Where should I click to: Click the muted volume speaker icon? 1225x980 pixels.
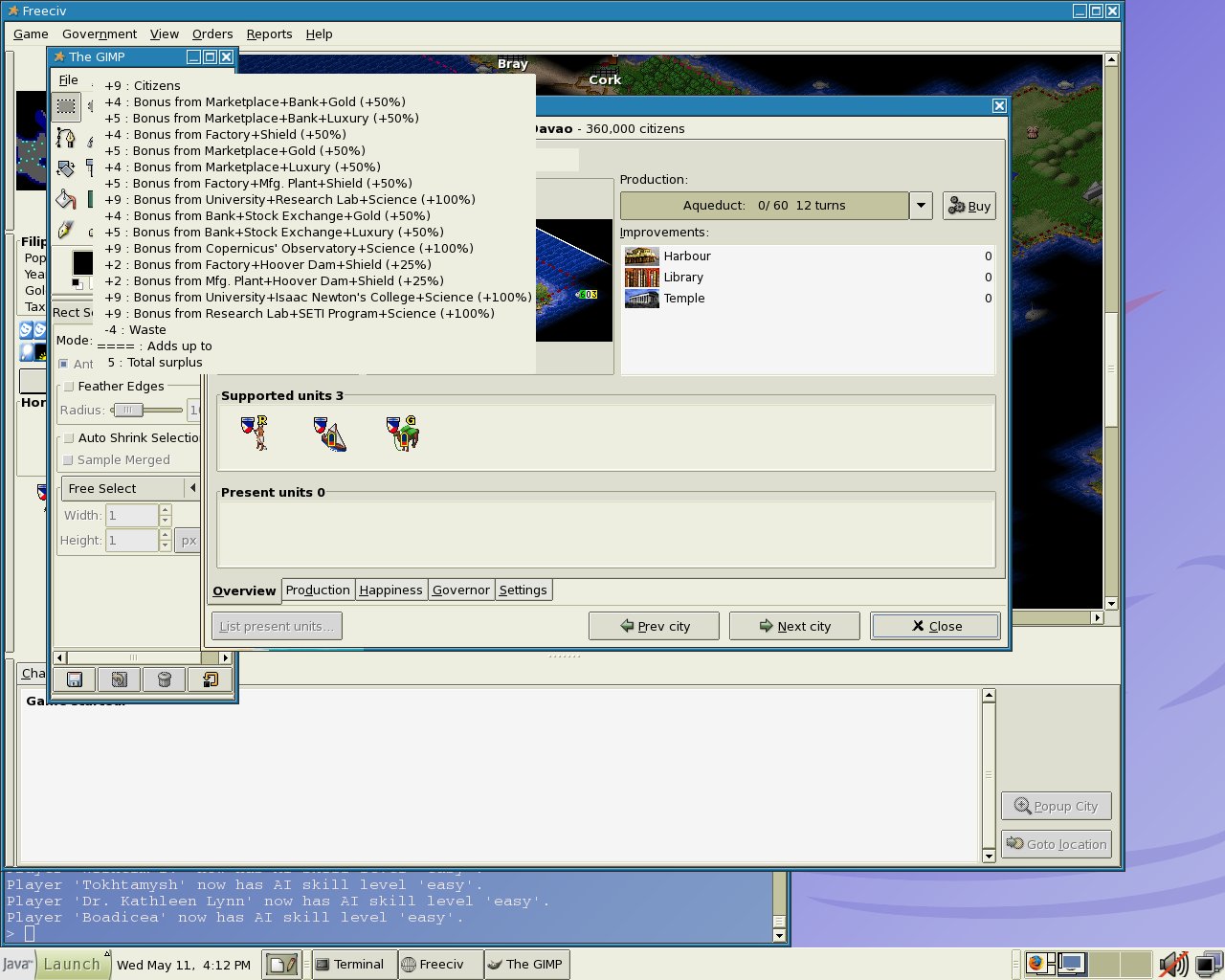1173,964
